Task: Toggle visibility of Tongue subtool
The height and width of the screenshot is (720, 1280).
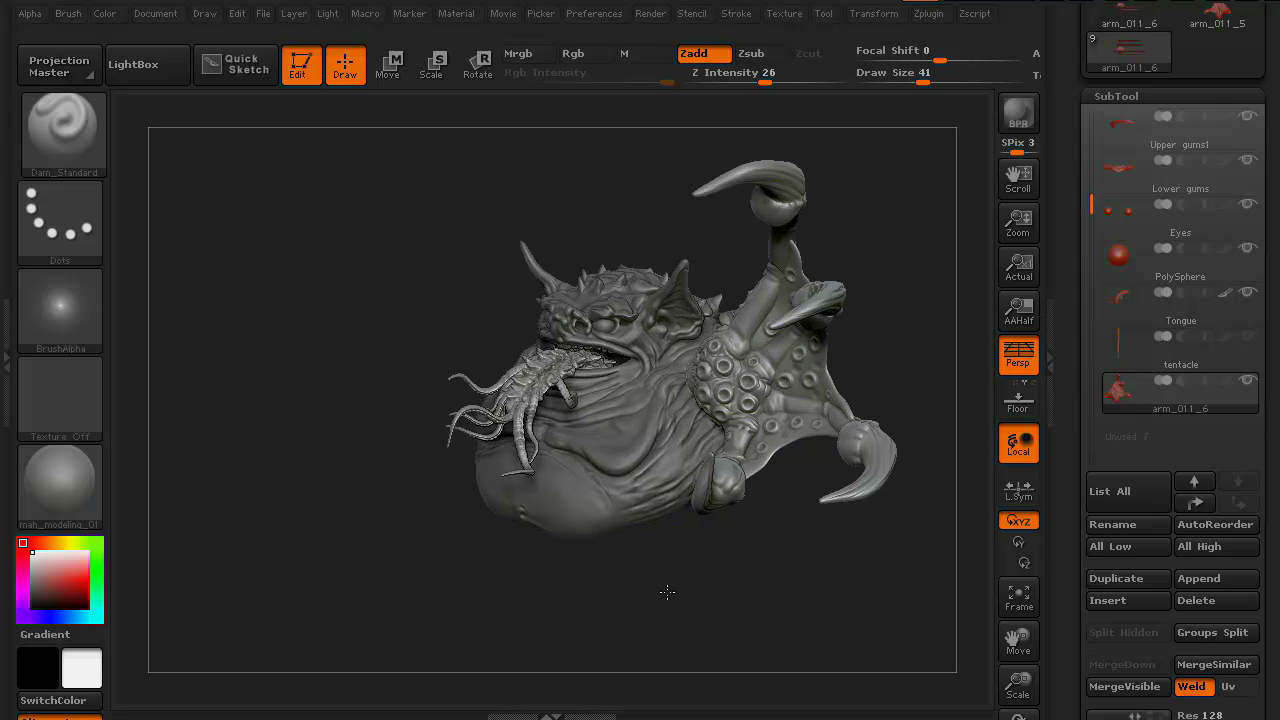Action: click(x=1247, y=292)
